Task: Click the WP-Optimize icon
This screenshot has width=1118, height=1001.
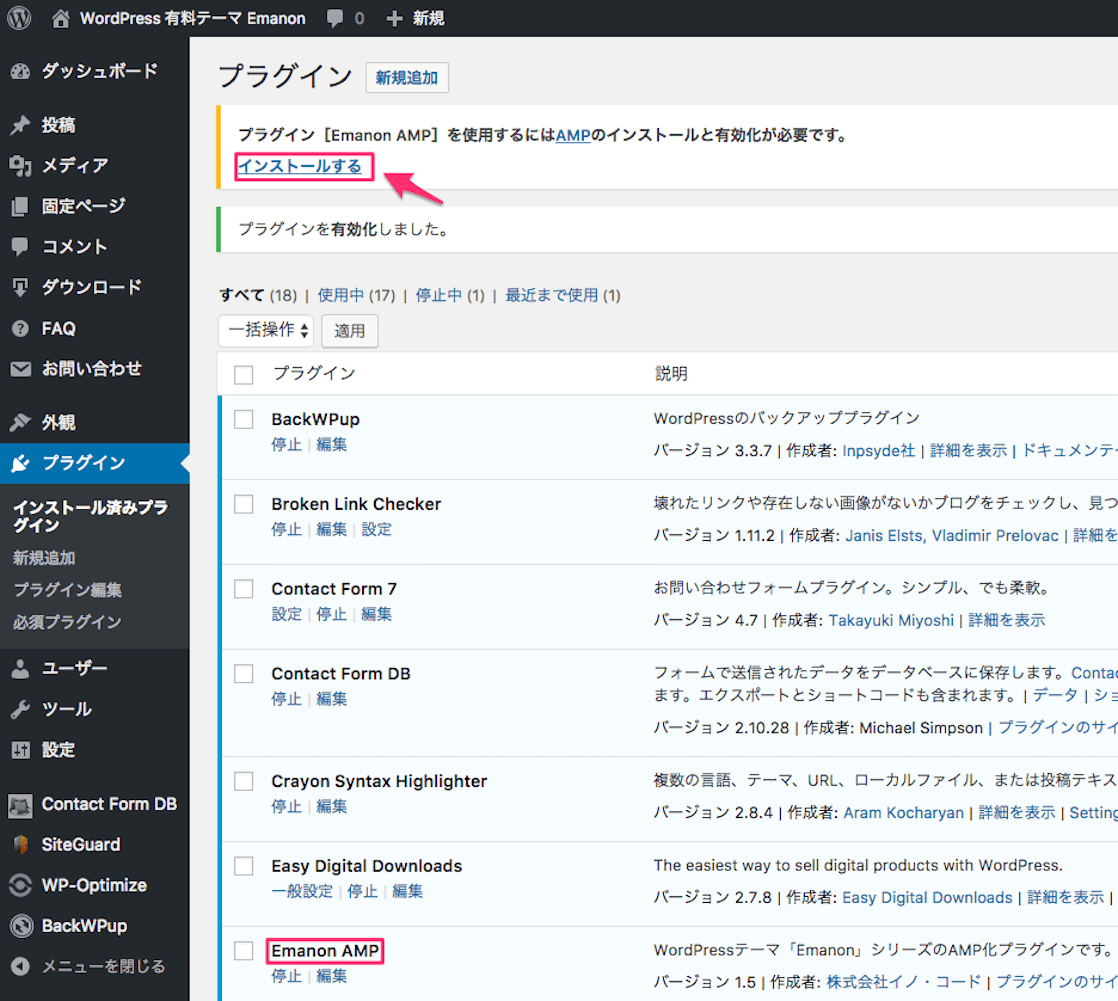Action: pos(21,886)
